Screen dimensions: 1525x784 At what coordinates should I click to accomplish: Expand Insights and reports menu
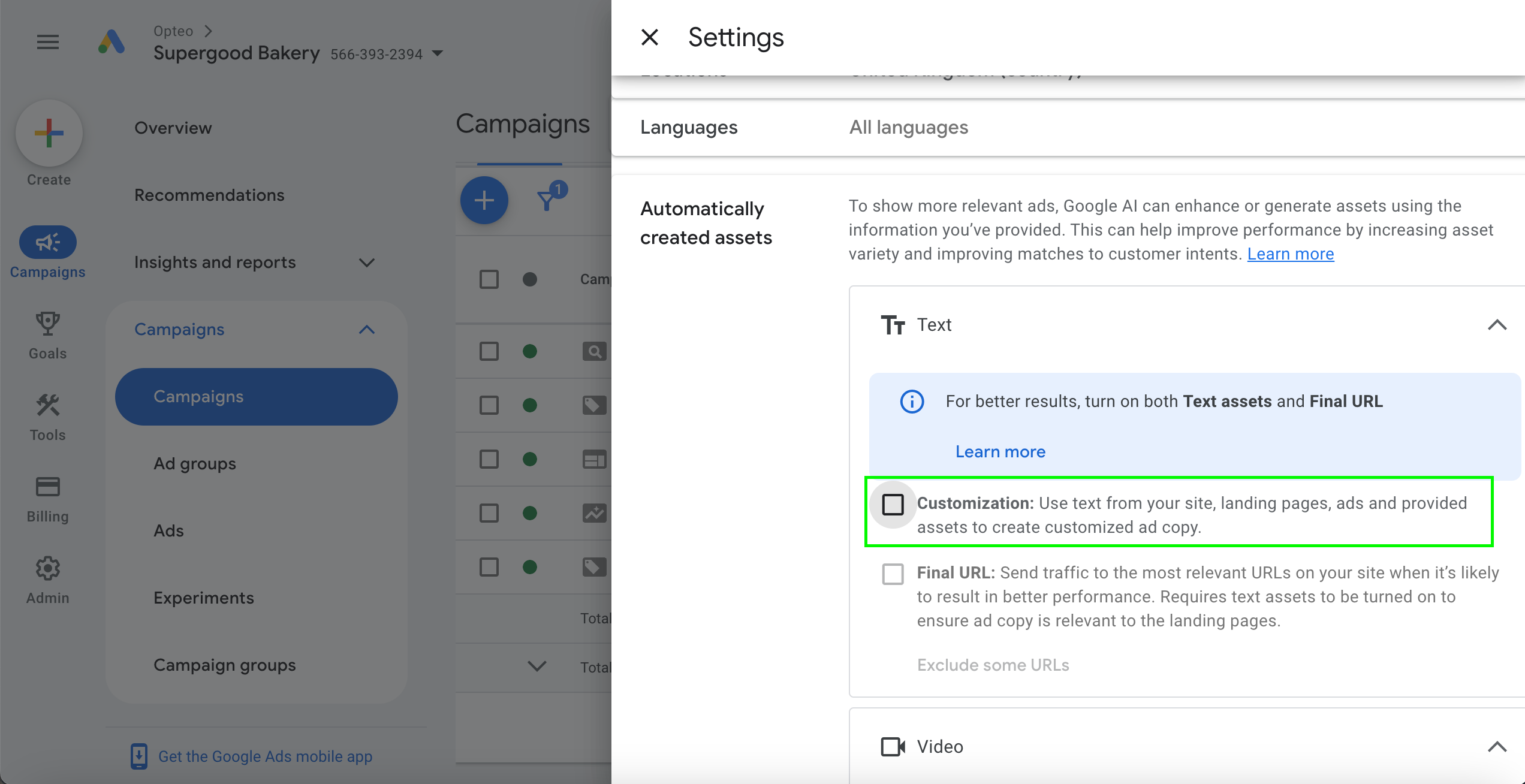(366, 263)
